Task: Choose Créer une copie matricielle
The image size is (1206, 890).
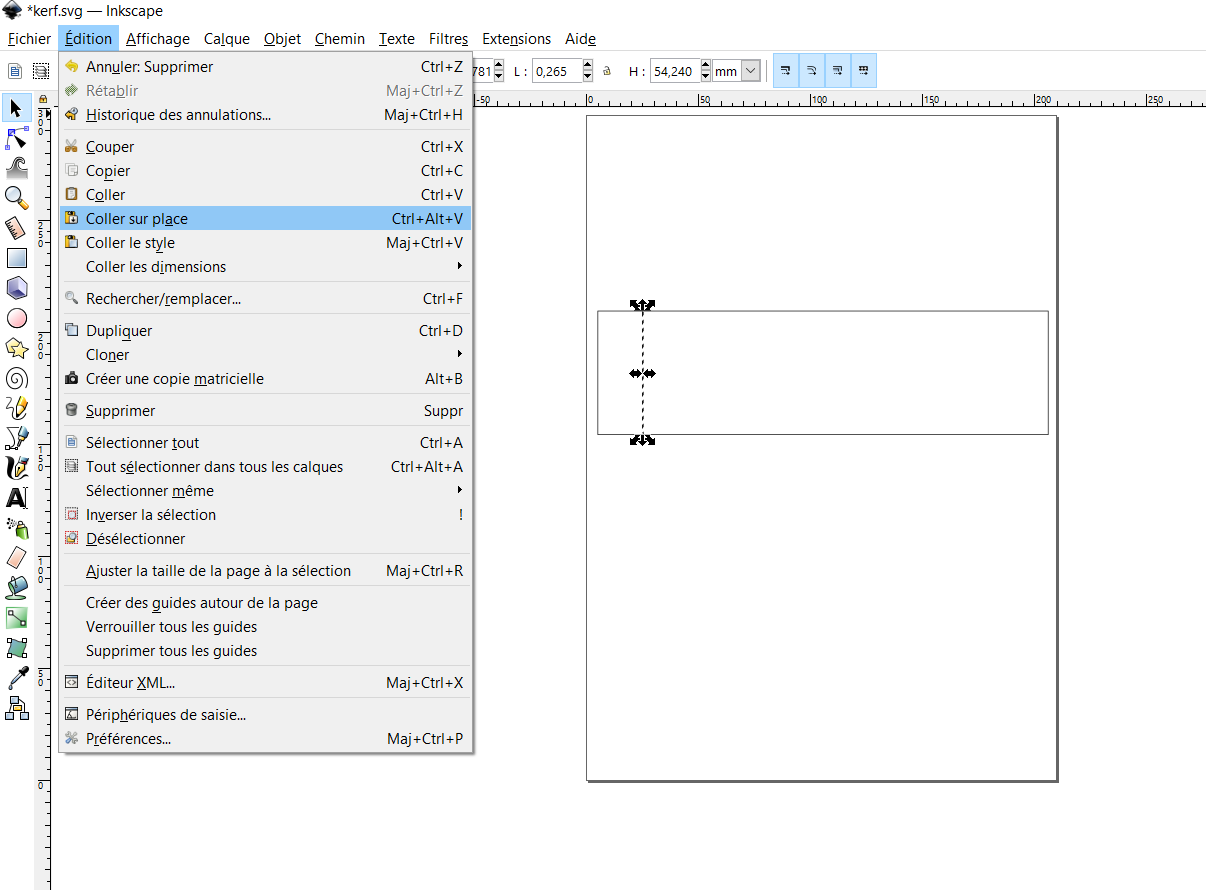Action: pyautogui.click(x=265, y=379)
